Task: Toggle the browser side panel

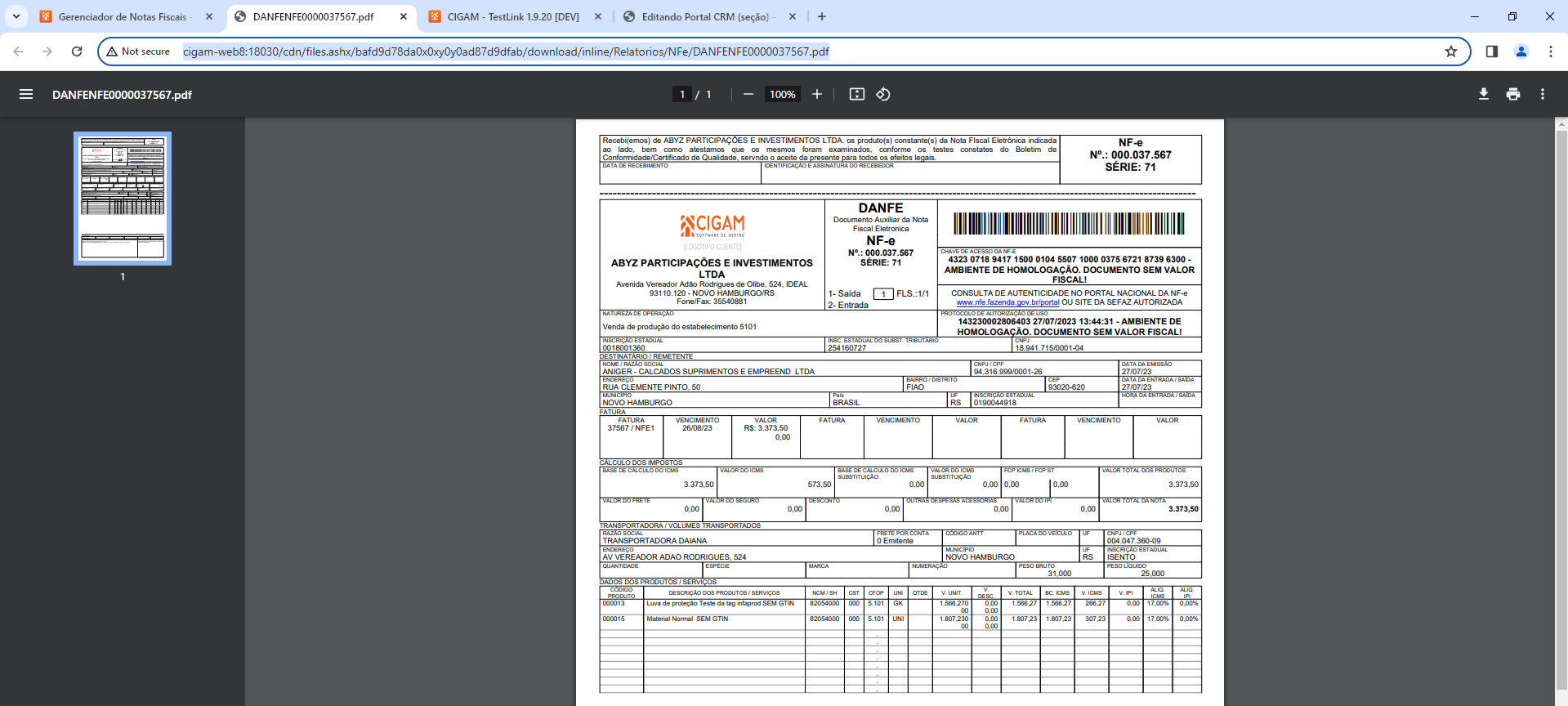Action: click(1492, 51)
